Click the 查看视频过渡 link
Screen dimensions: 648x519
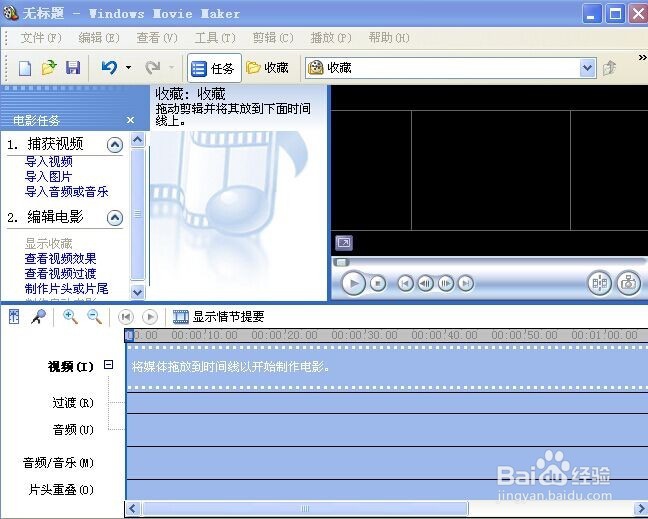coord(60,274)
